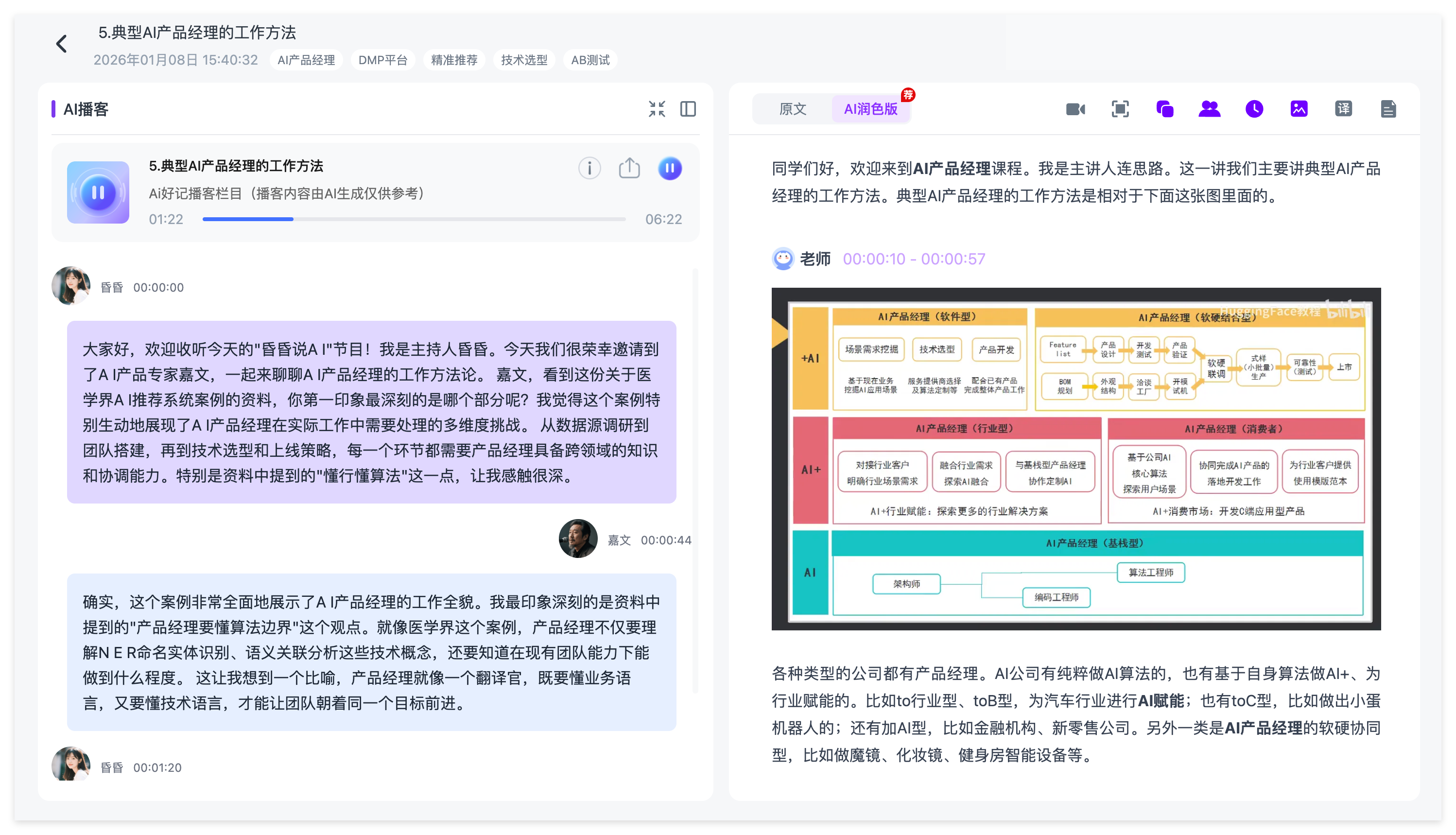Jump to timestamp 00:00:10 - 00:00:57
Screen dimensions: 1456x835
[x=914, y=259]
